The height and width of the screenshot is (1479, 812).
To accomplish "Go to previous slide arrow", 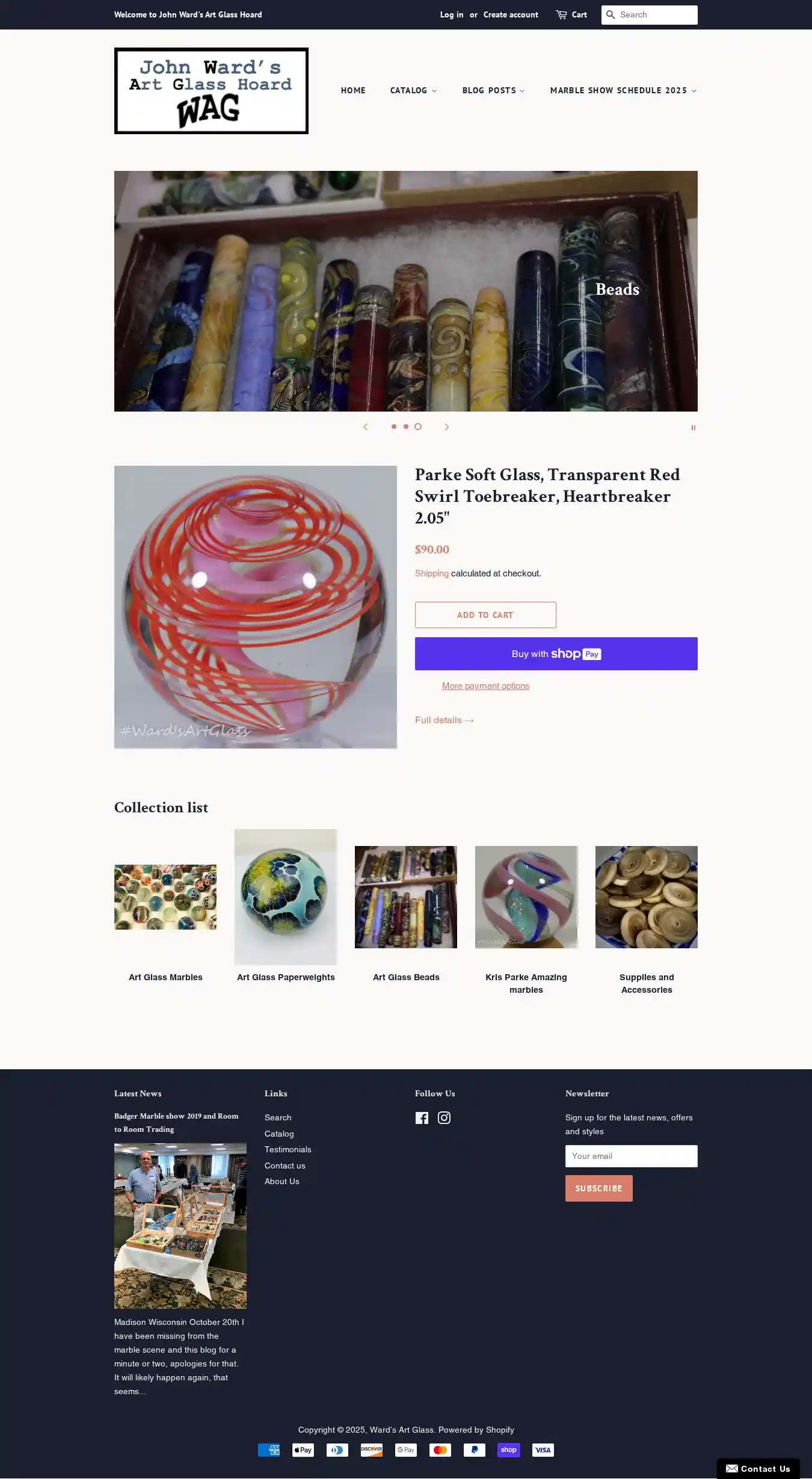I will click(365, 427).
